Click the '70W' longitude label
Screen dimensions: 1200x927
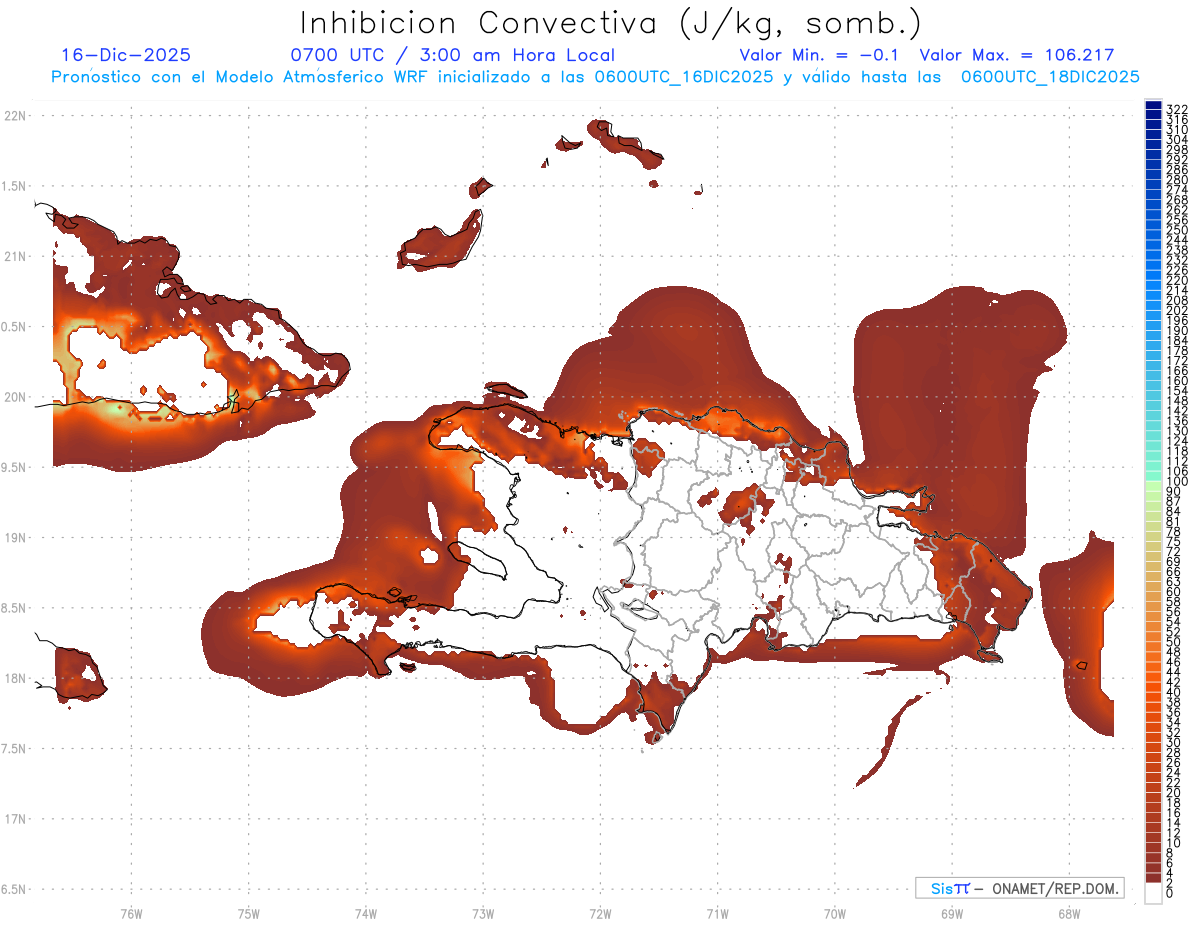click(834, 913)
